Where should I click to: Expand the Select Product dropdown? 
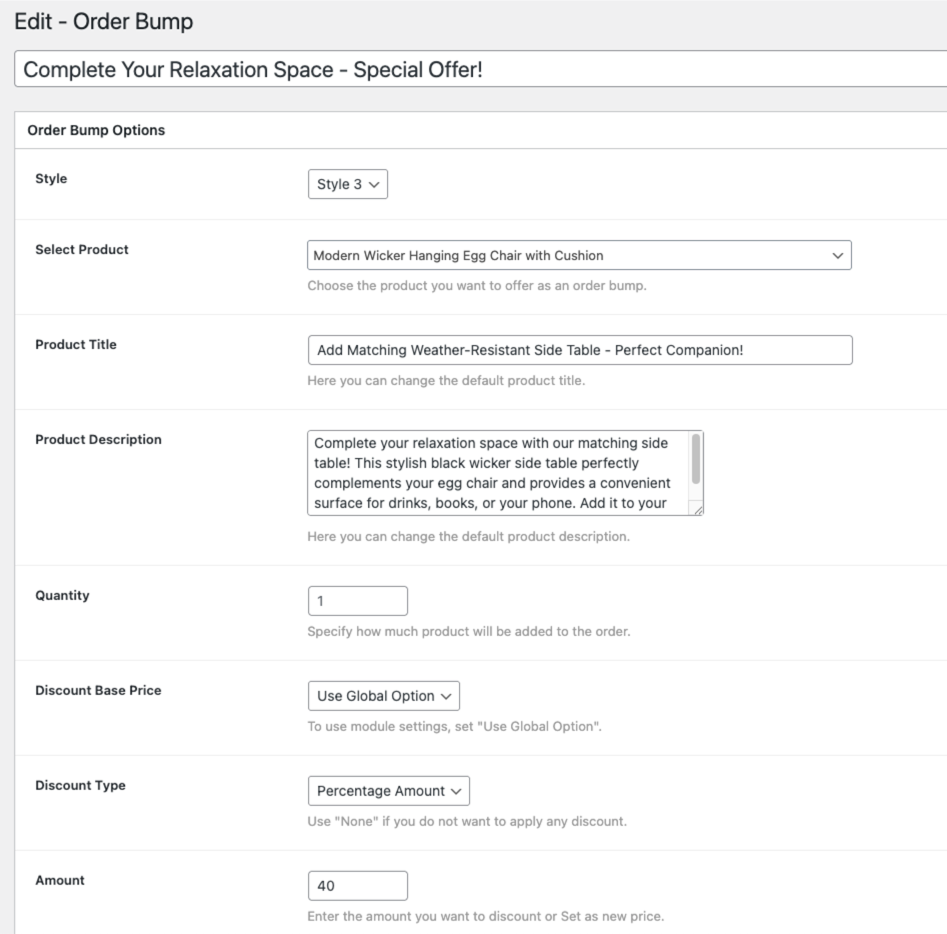pos(579,255)
